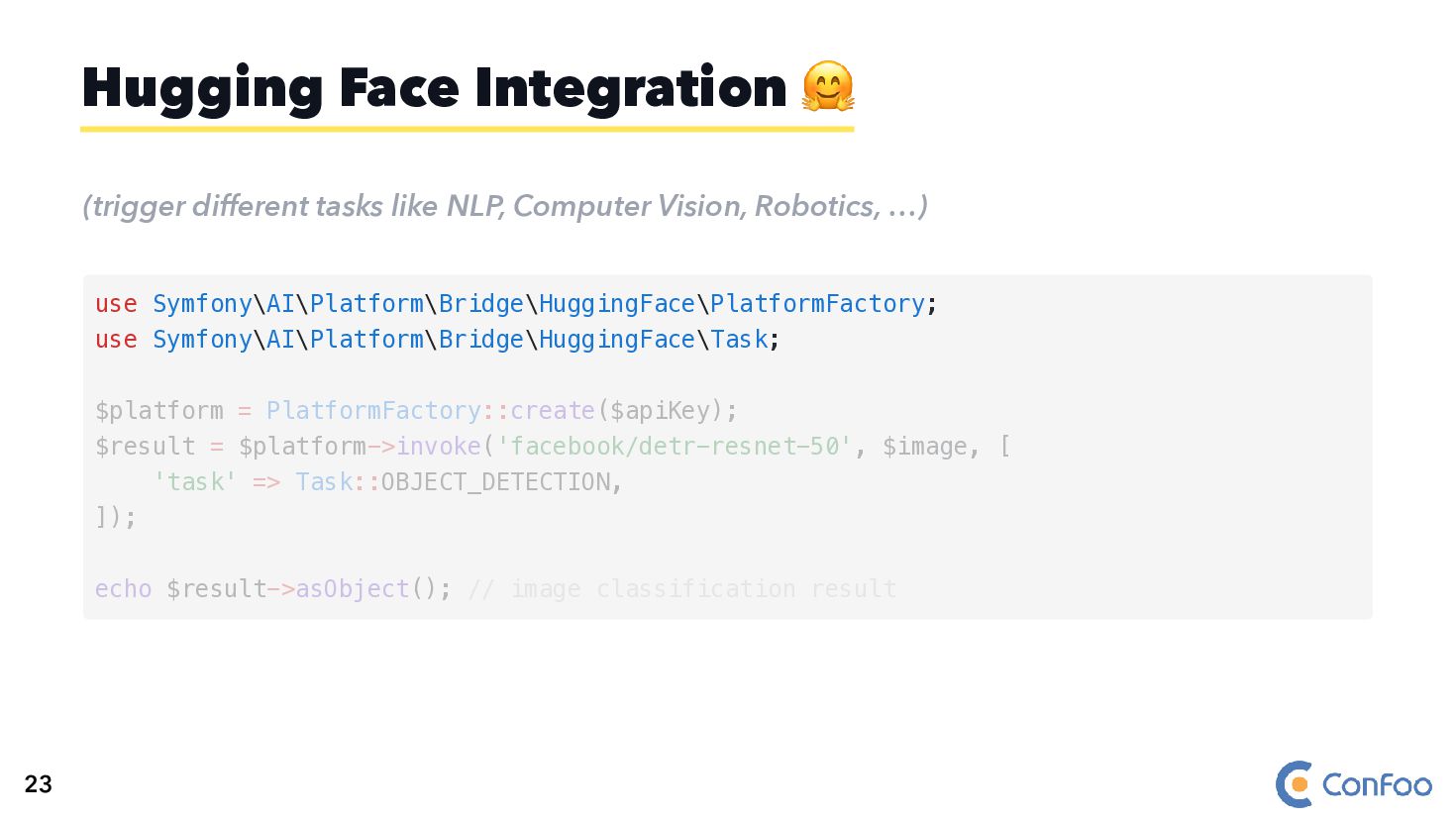Click the slide number 23
This screenshot has height=820, width=1456.
pos(39,784)
